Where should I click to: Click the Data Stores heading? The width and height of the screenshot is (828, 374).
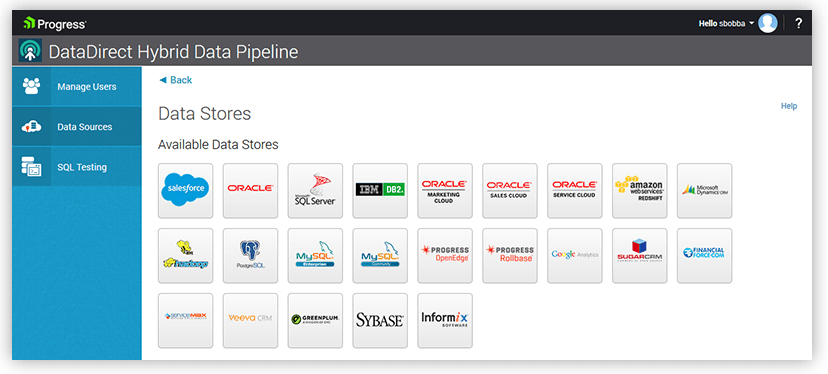(x=205, y=114)
